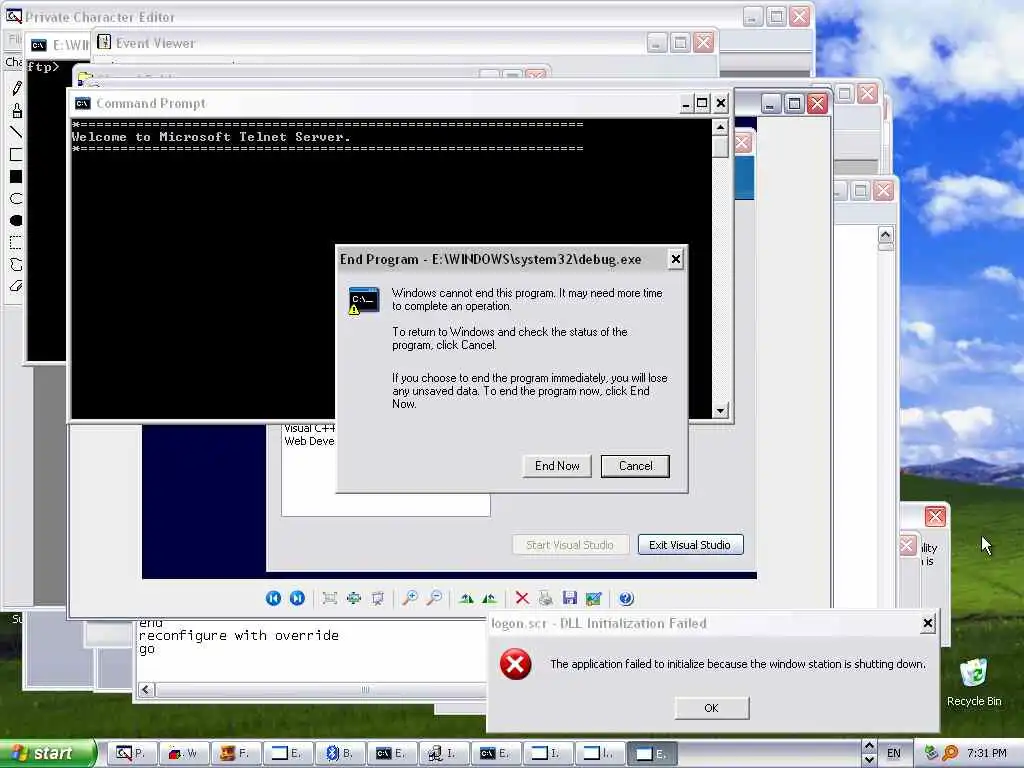
Task: Switch to the Bluetooth taskbar button 'B.'
Action: click(x=340, y=754)
